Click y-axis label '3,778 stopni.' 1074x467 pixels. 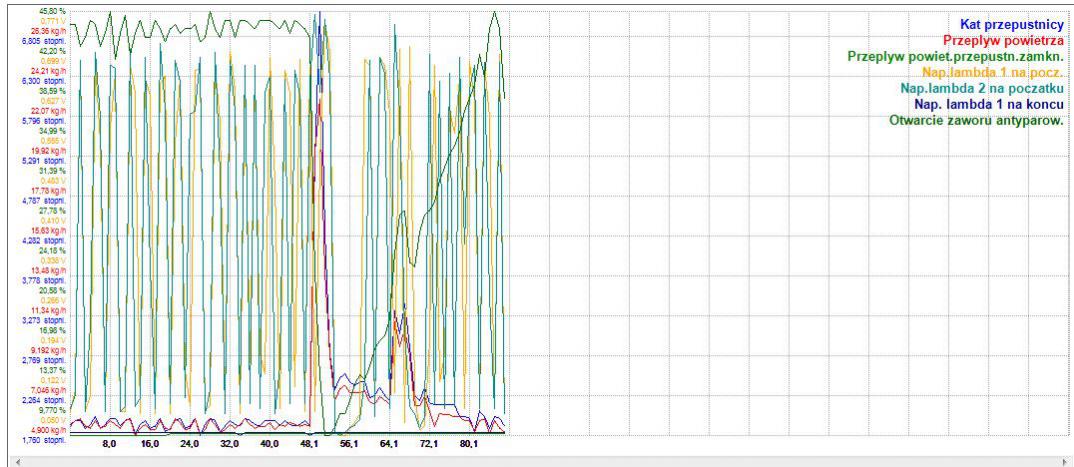click(44, 280)
